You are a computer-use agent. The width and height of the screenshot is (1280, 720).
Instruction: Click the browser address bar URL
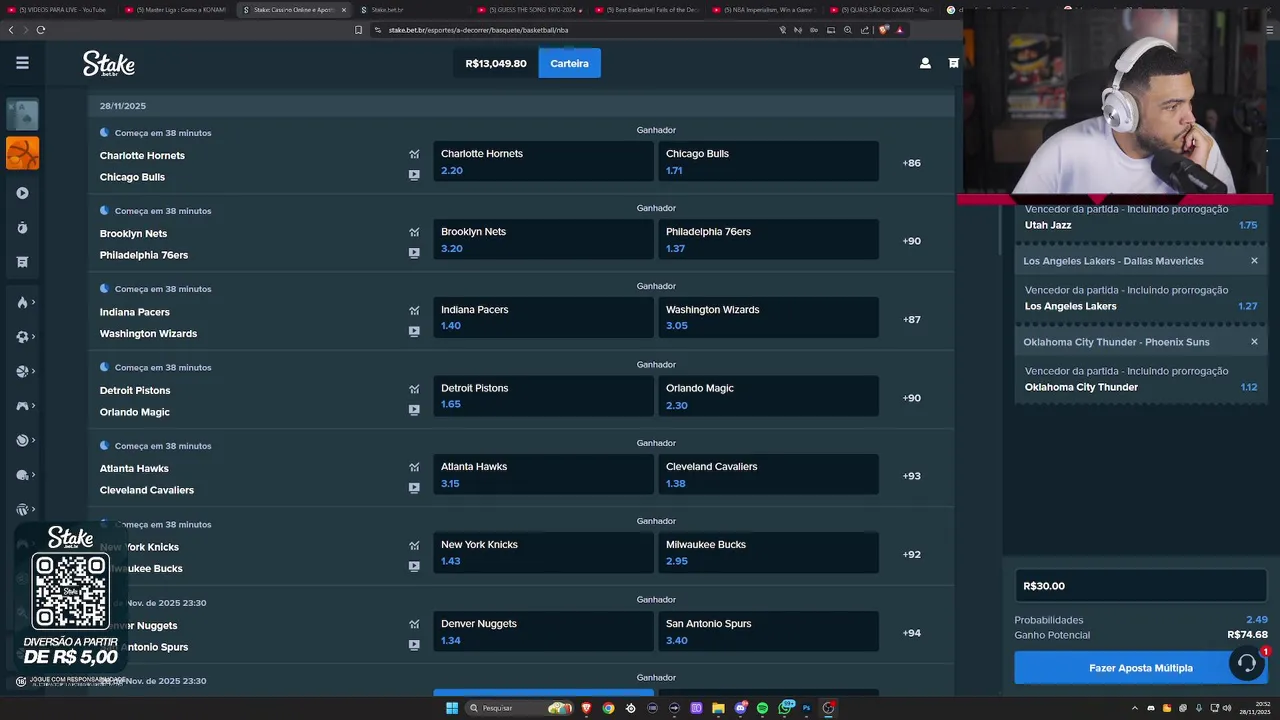coord(478,30)
